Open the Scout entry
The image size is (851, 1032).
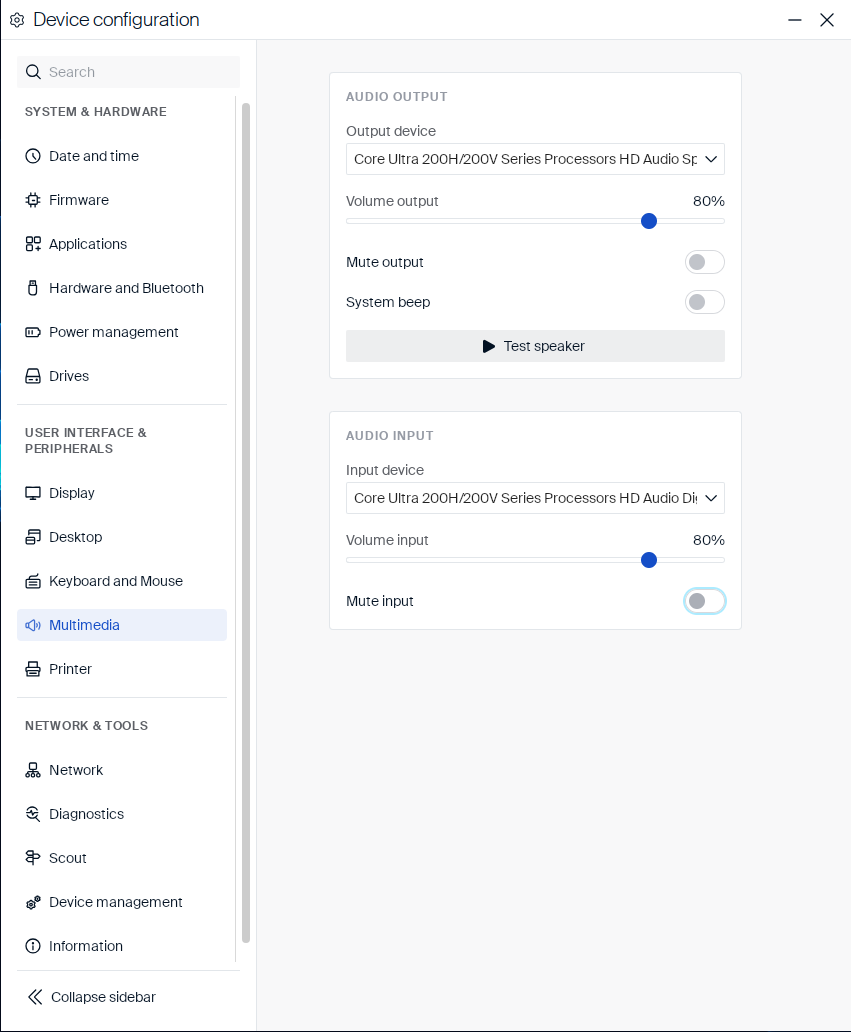tap(122, 858)
